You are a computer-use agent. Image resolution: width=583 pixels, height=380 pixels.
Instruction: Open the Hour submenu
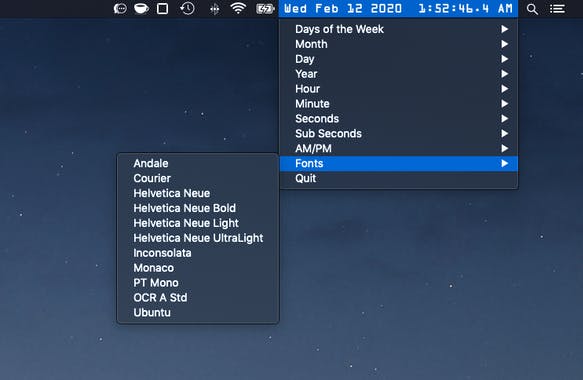tap(399, 88)
